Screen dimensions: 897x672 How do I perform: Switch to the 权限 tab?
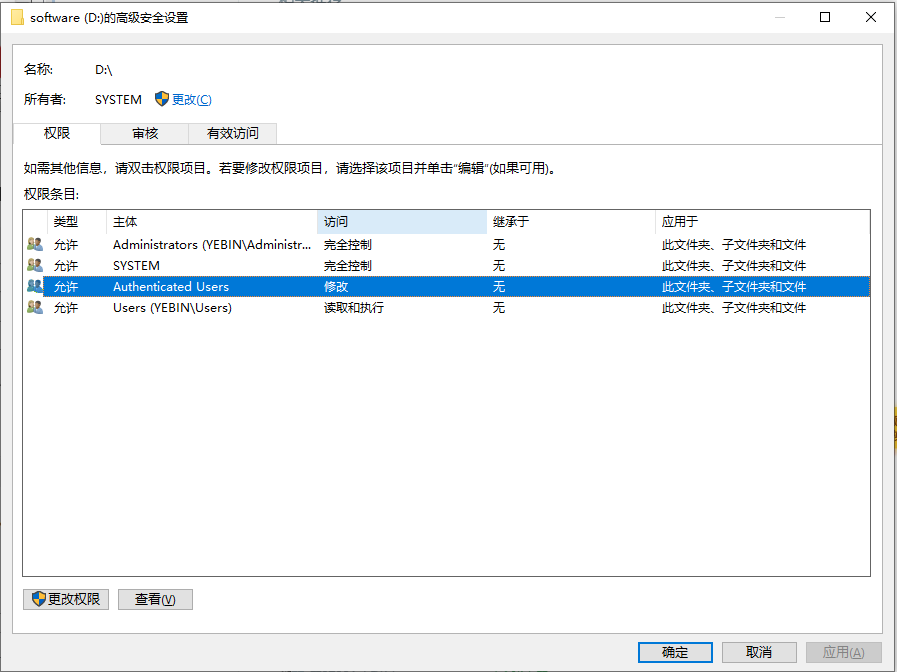point(57,133)
